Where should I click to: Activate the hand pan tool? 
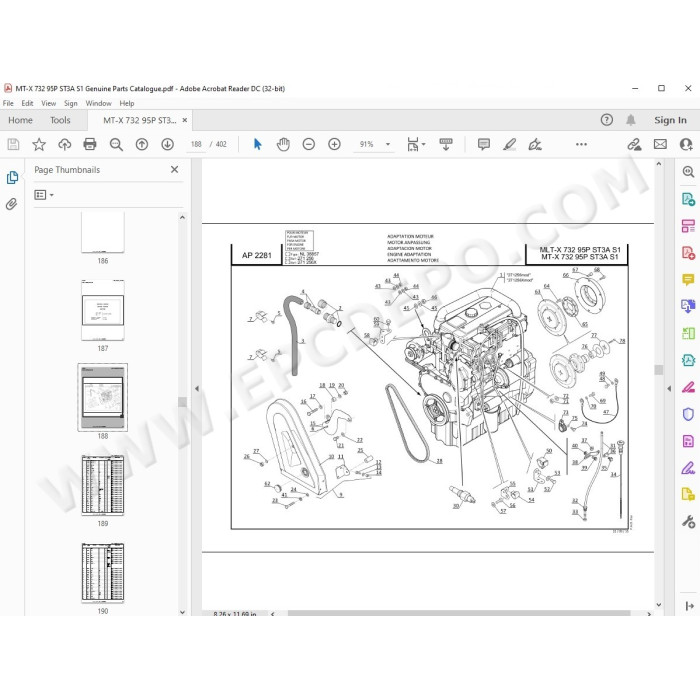click(x=283, y=144)
